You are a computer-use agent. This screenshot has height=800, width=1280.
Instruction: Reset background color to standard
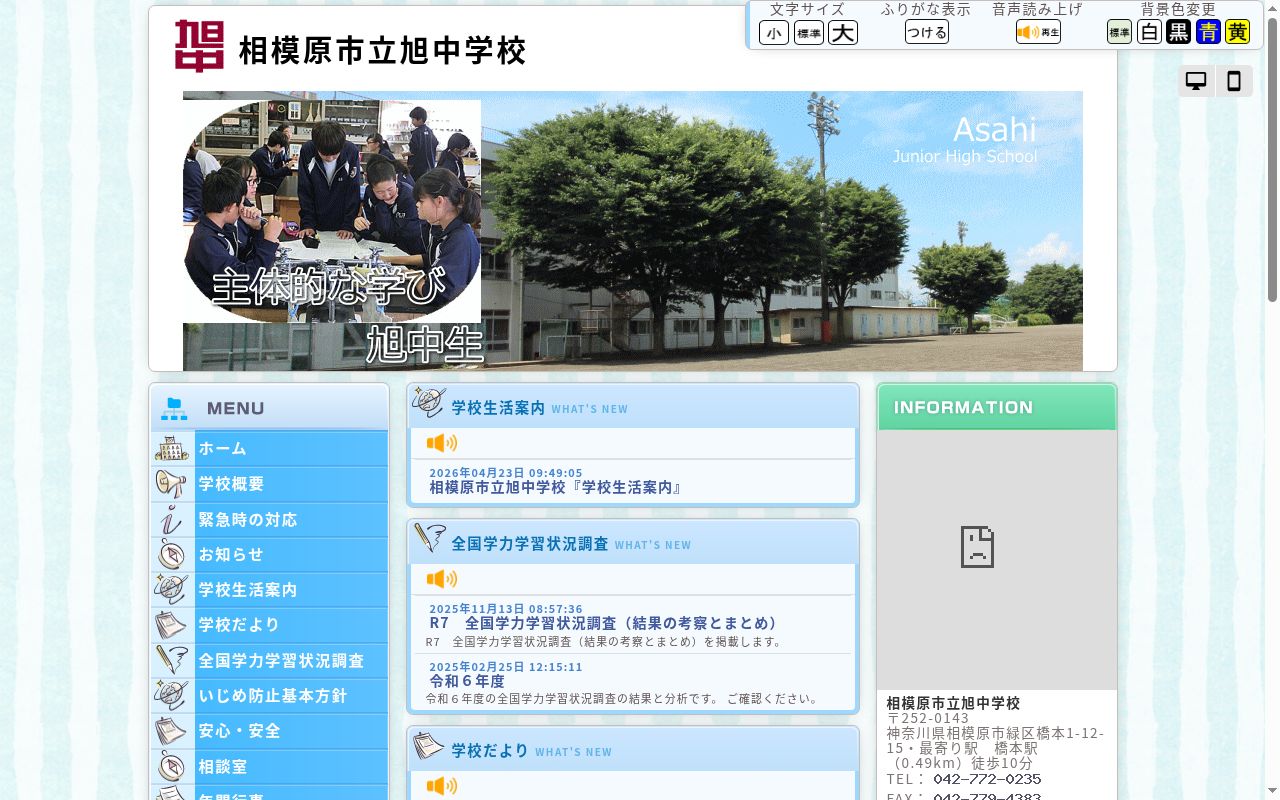click(1119, 32)
